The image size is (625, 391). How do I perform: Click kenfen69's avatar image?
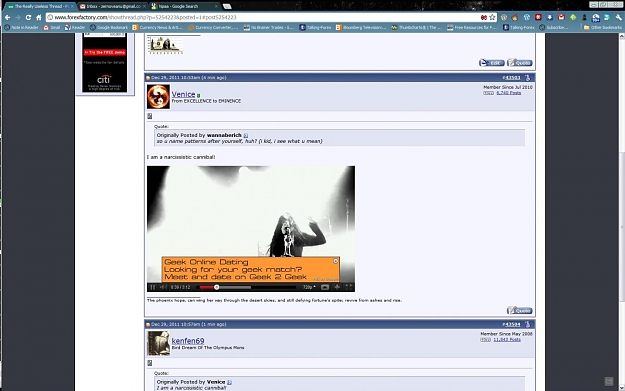[158, 343]
